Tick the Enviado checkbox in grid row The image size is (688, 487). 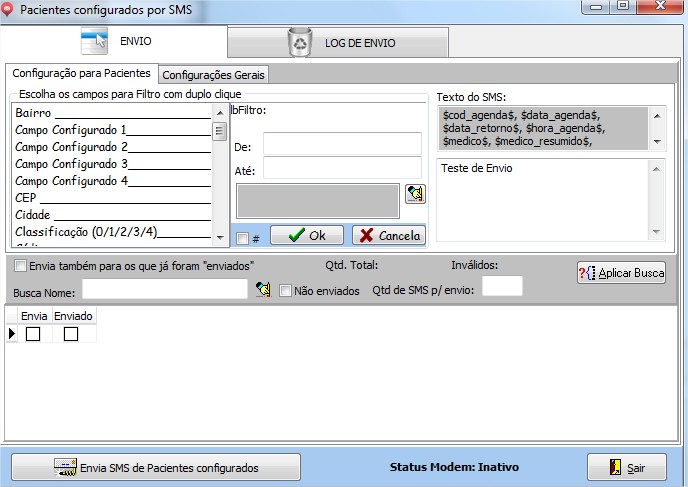pos(71,334)
